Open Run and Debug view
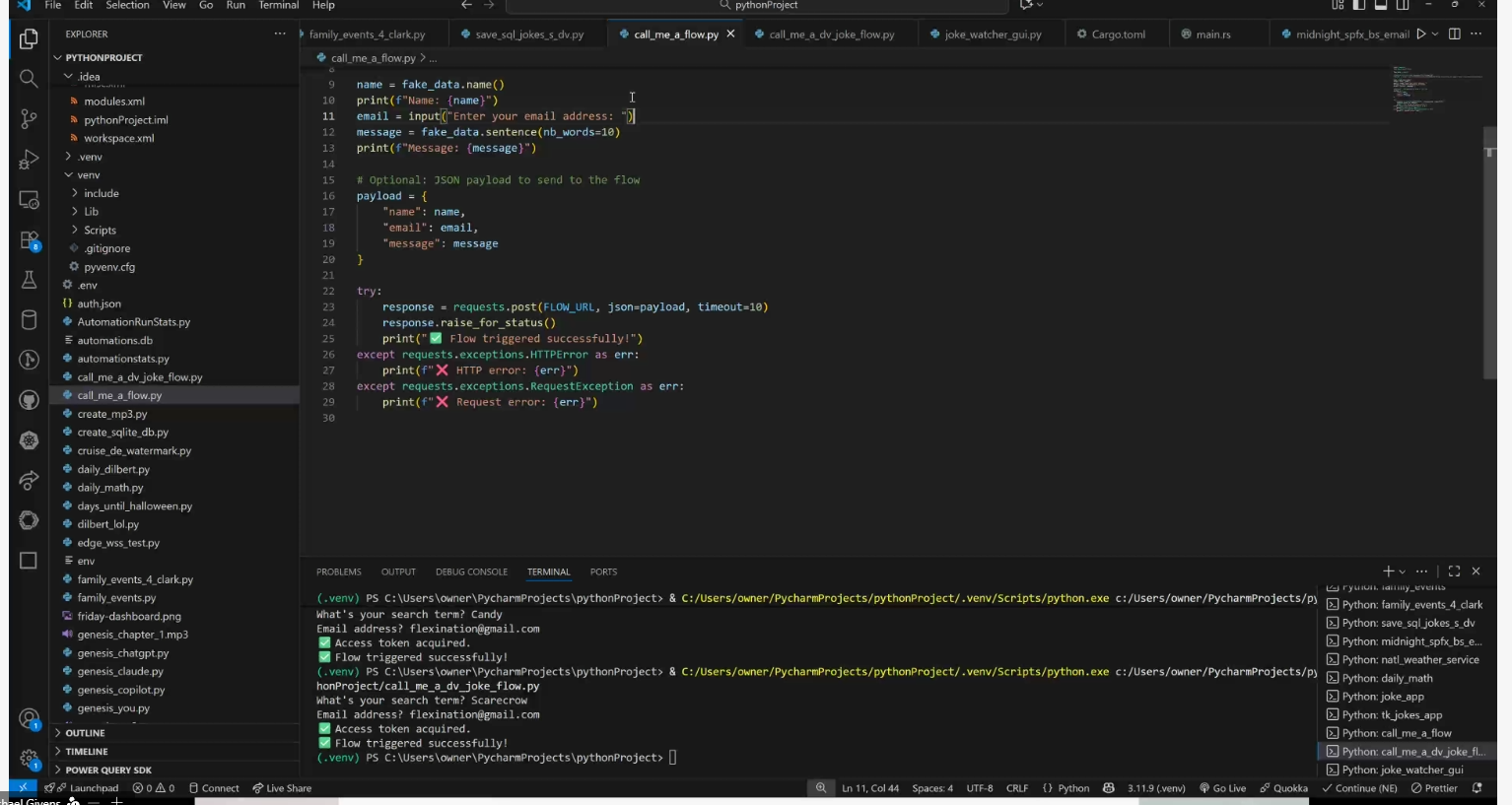 pyautogui.click(x=29, y=160)
